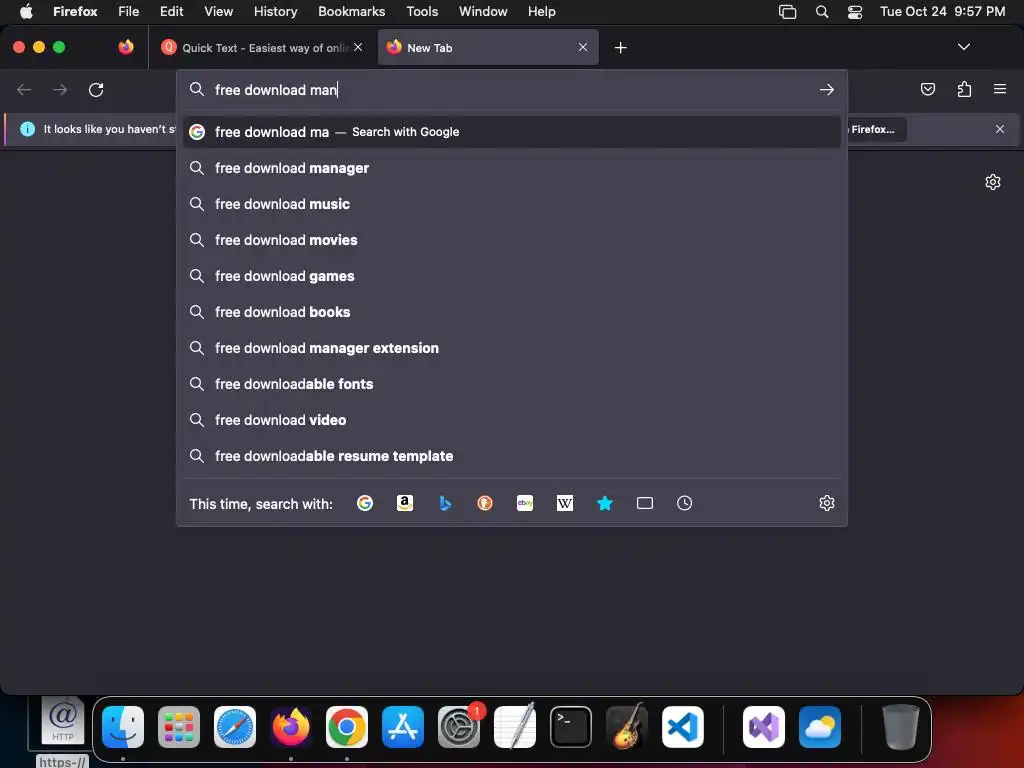This screenshot has height=768, width=1024.
Task: Open the Edit menu
Action: [x=171, y=11]
